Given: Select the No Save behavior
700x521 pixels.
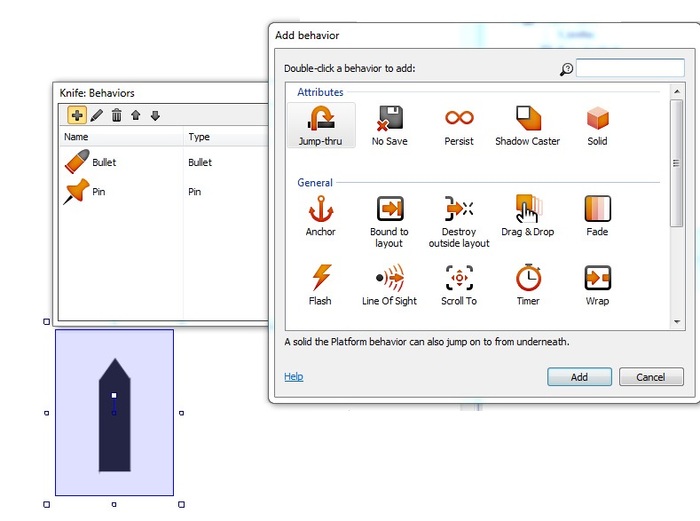Looking at the screenshot, I should point(390,126).
